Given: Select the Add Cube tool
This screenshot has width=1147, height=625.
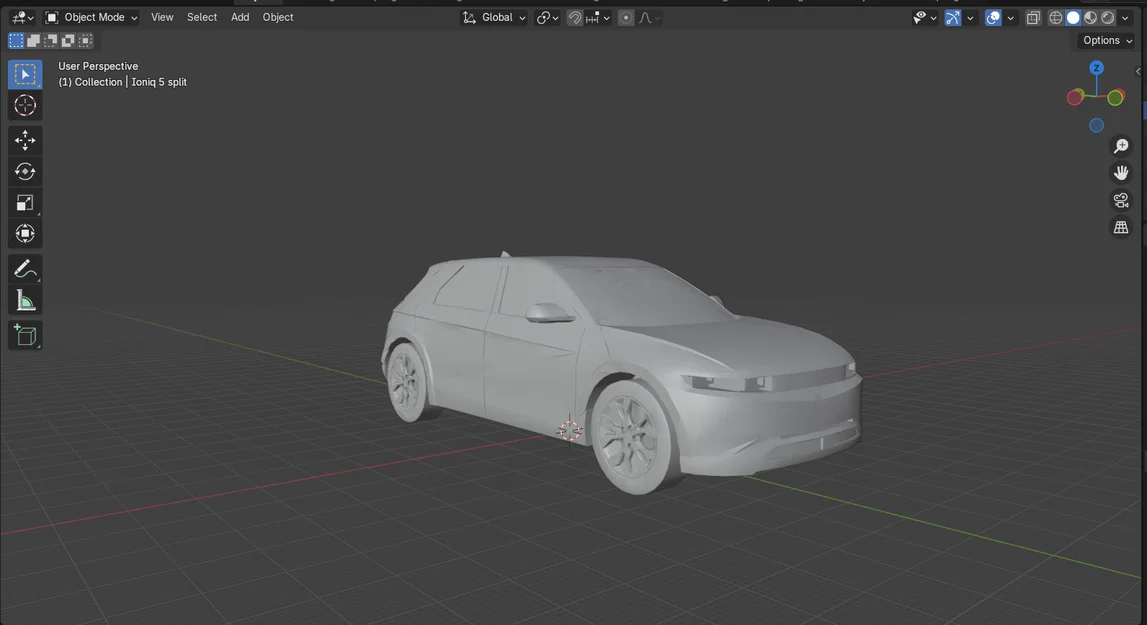Looking at the screenshot, I should tap(24, 335).
